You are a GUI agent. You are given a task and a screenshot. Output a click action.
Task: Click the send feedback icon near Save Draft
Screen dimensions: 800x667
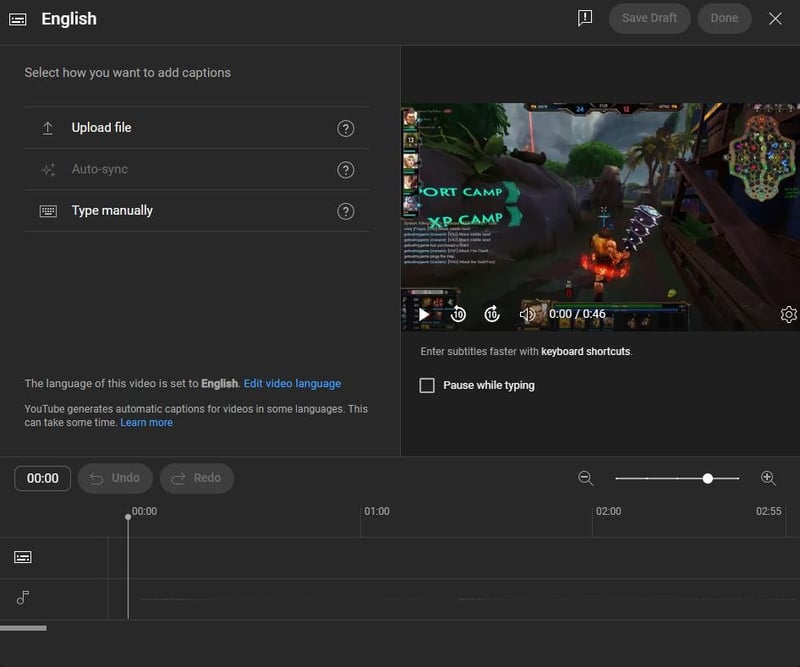pos(586,18)
